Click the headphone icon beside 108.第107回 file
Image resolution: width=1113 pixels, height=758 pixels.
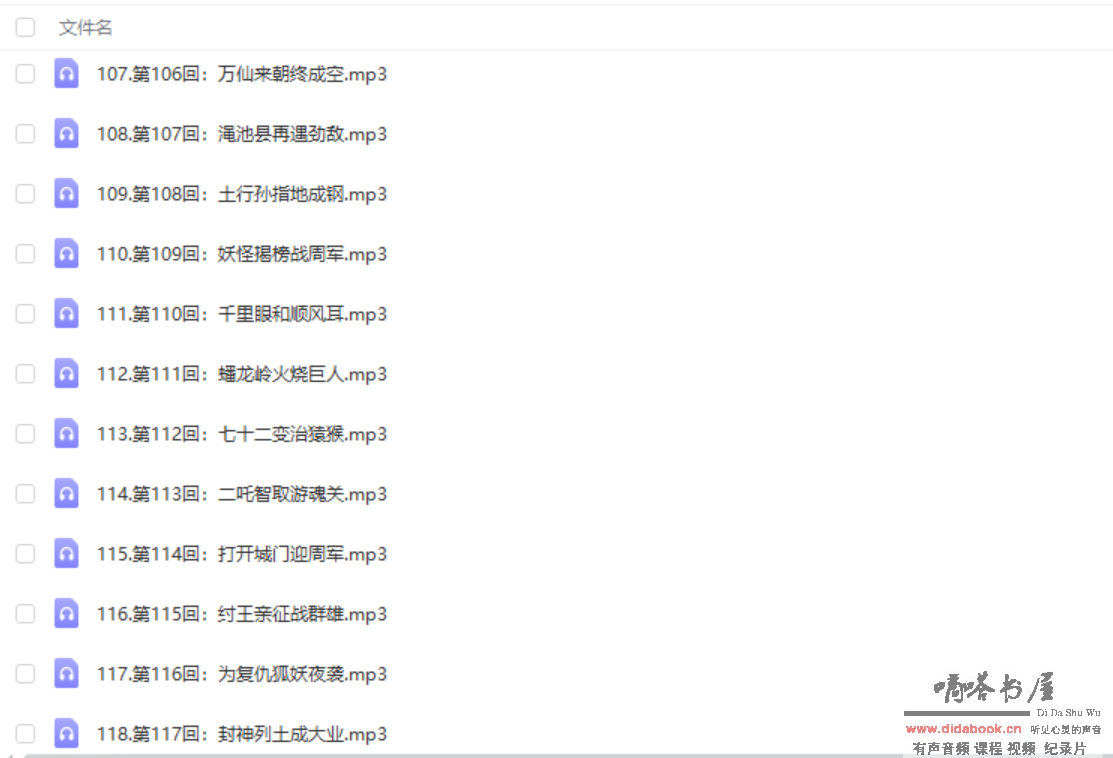coord(66,134)
